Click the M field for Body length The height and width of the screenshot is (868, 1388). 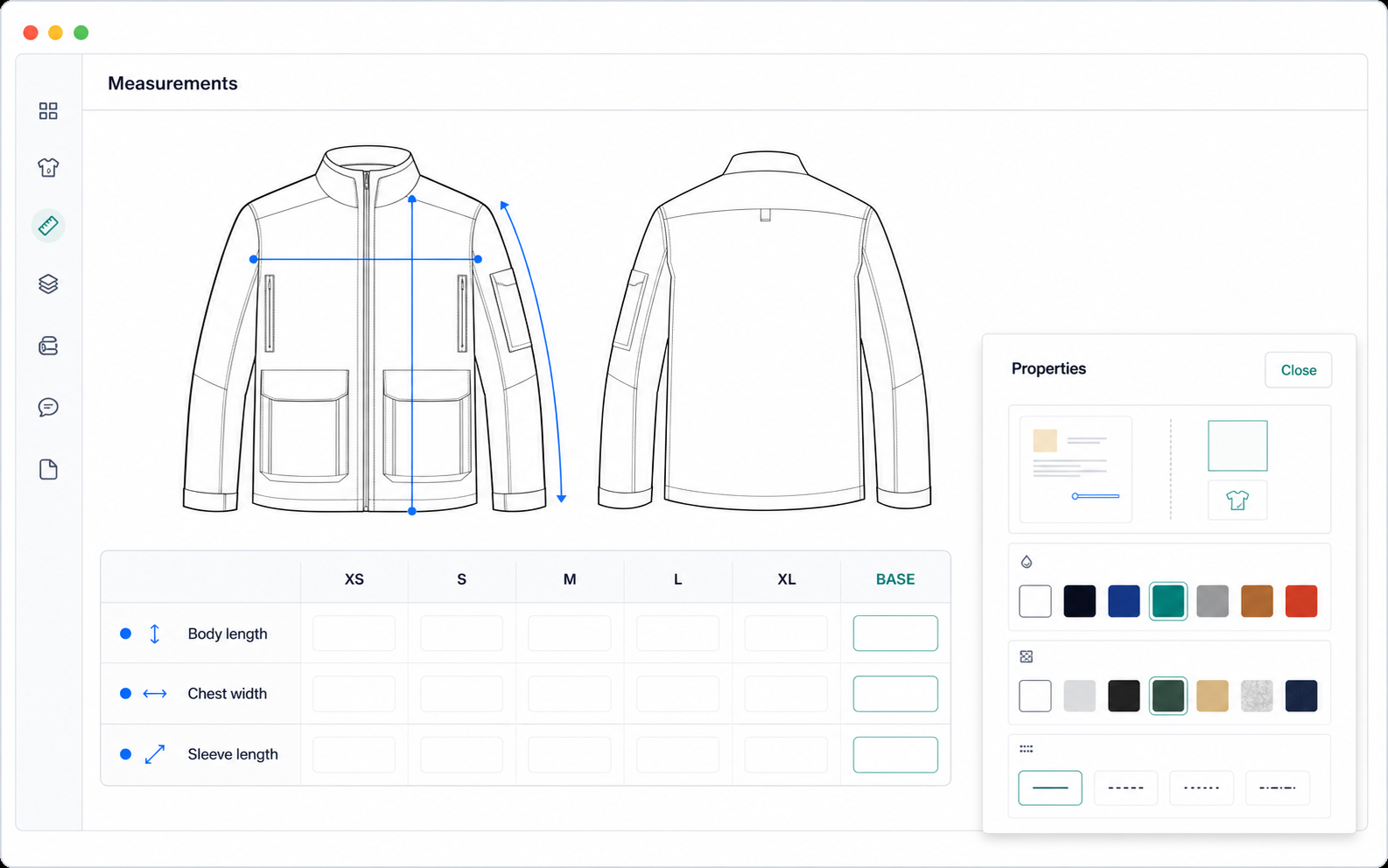[570, 633]
